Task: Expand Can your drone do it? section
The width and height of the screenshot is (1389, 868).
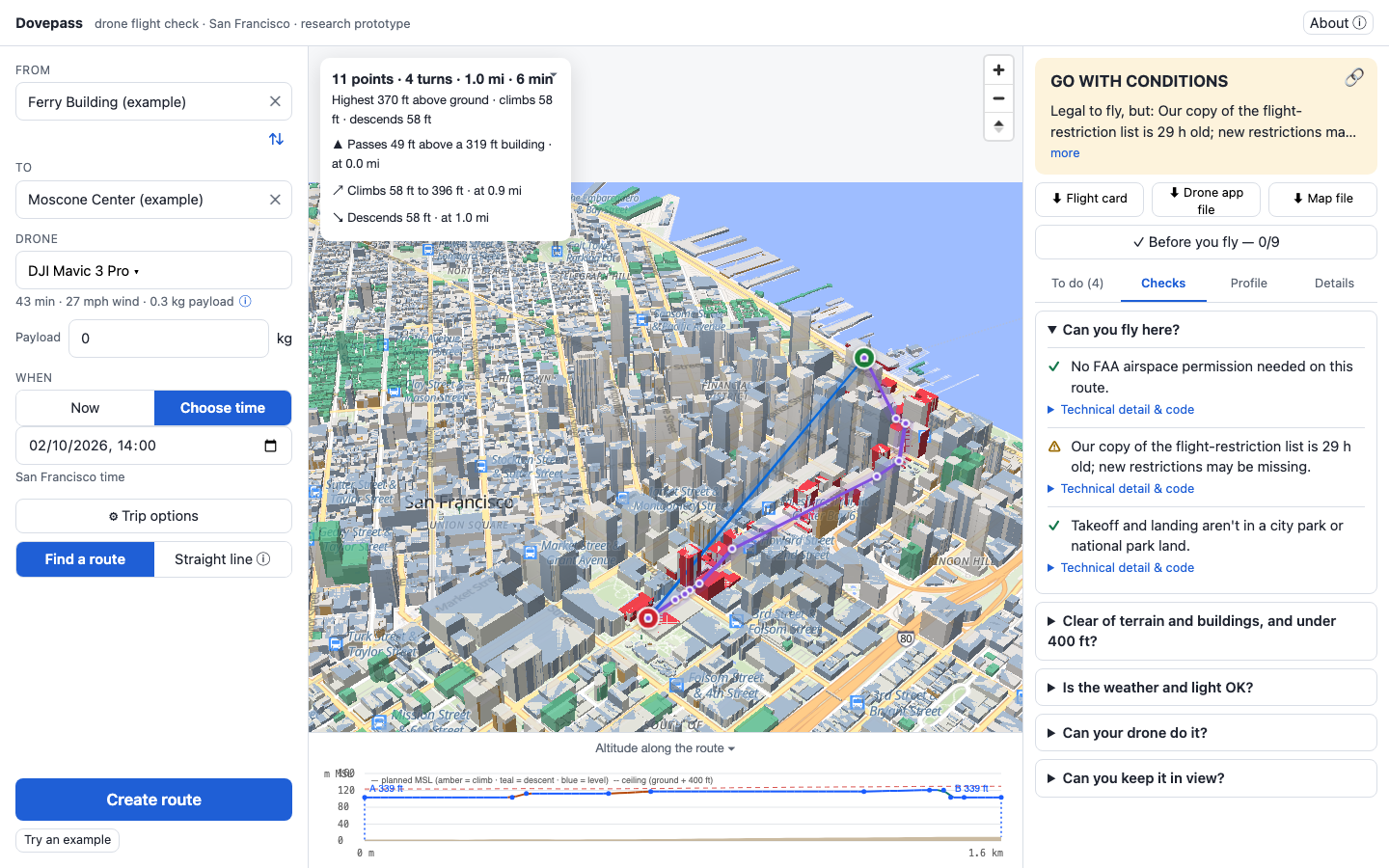Action: click(1206, 733)
